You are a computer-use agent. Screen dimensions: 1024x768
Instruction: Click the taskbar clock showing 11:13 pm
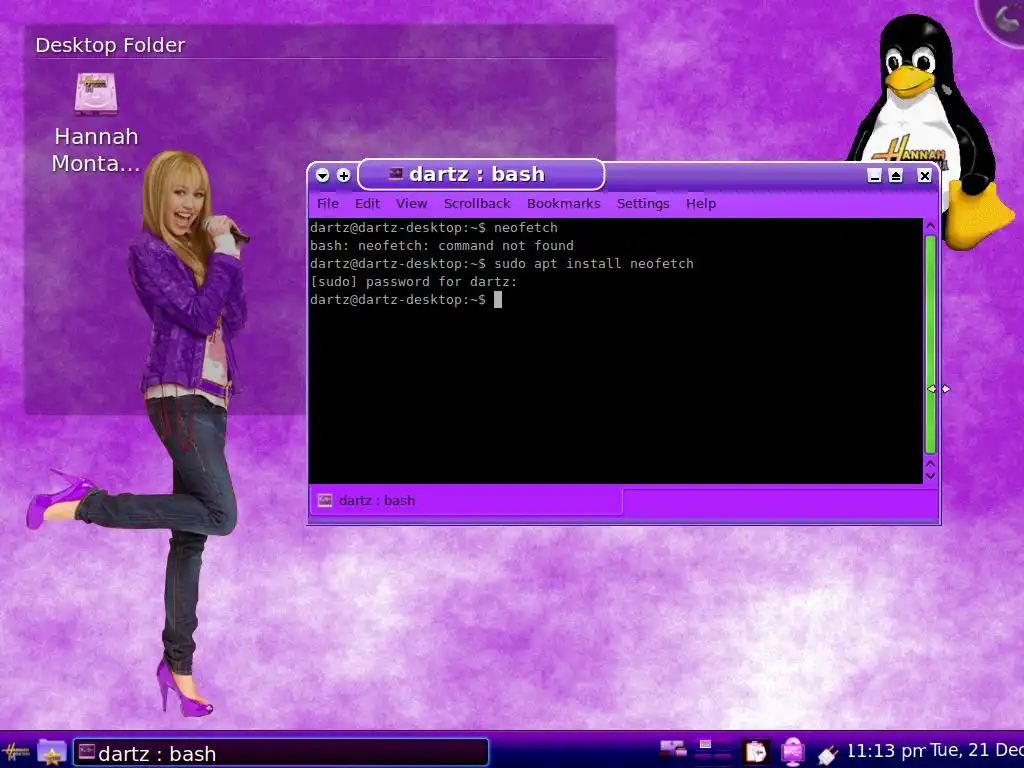coord(886,751)
